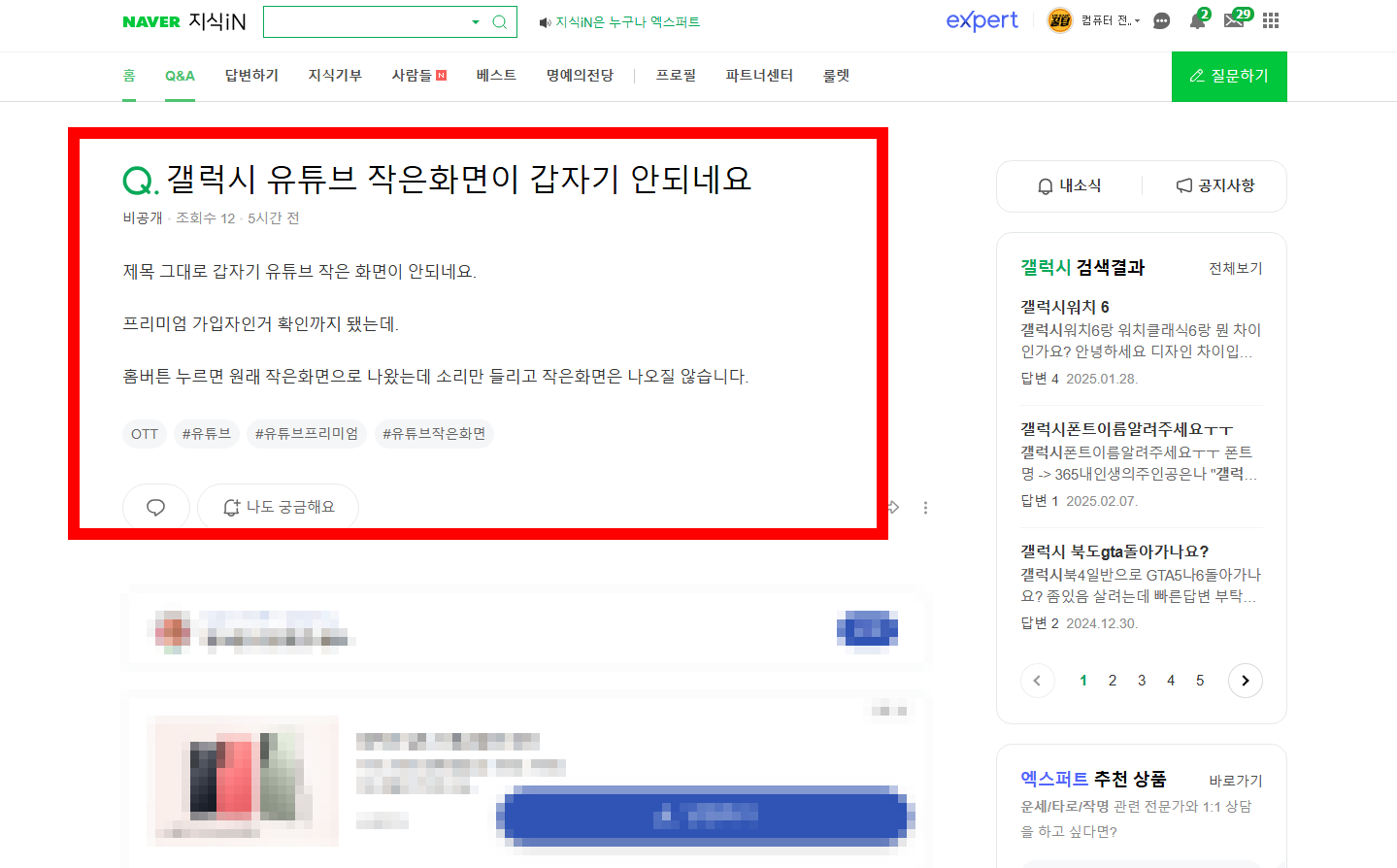Select page 1 in pagination
This screenshot has width=1397, height=868.
pos(1083,681)
